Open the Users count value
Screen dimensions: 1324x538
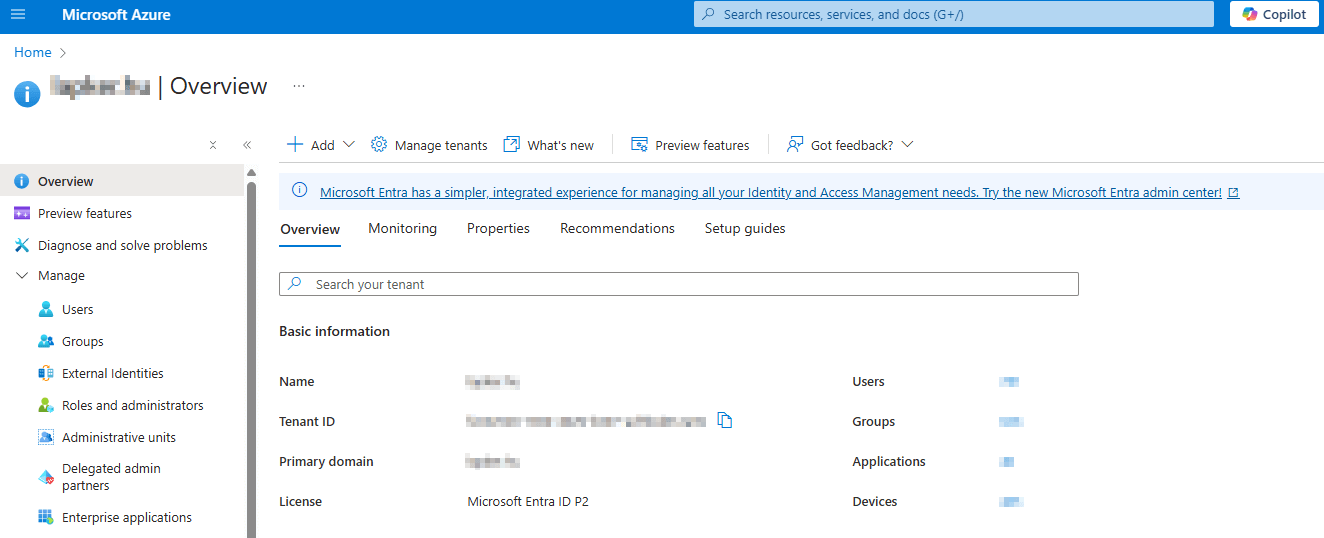click(1009, 381)
